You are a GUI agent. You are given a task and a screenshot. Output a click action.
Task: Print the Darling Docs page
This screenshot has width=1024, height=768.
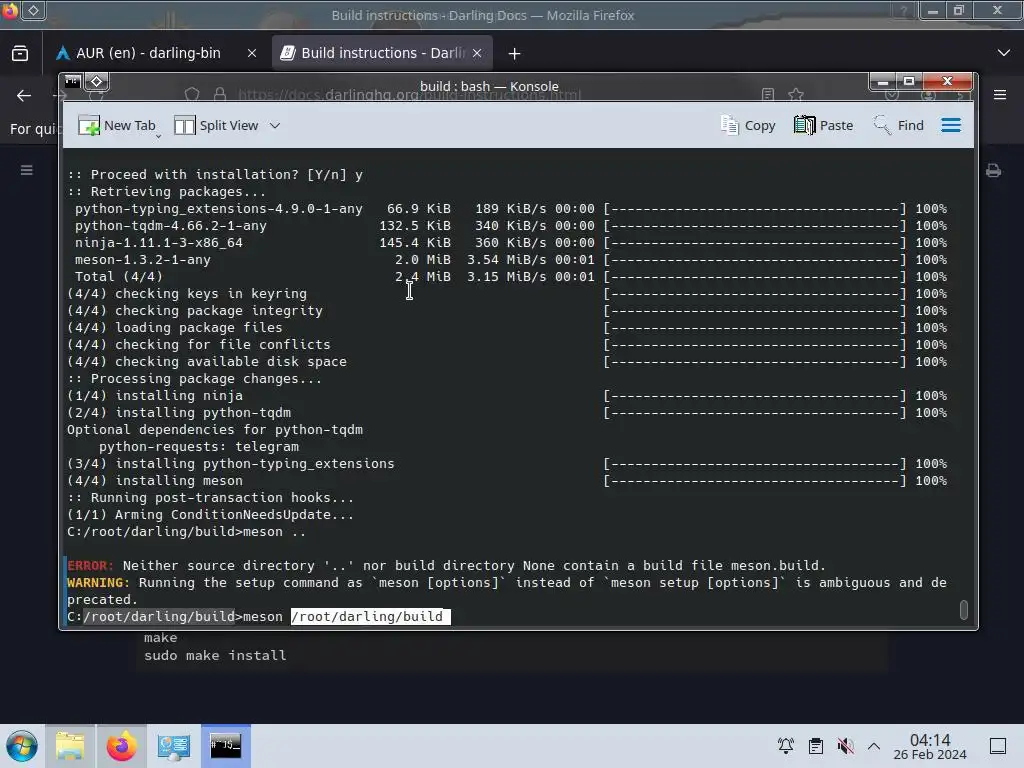click(993, 170)
